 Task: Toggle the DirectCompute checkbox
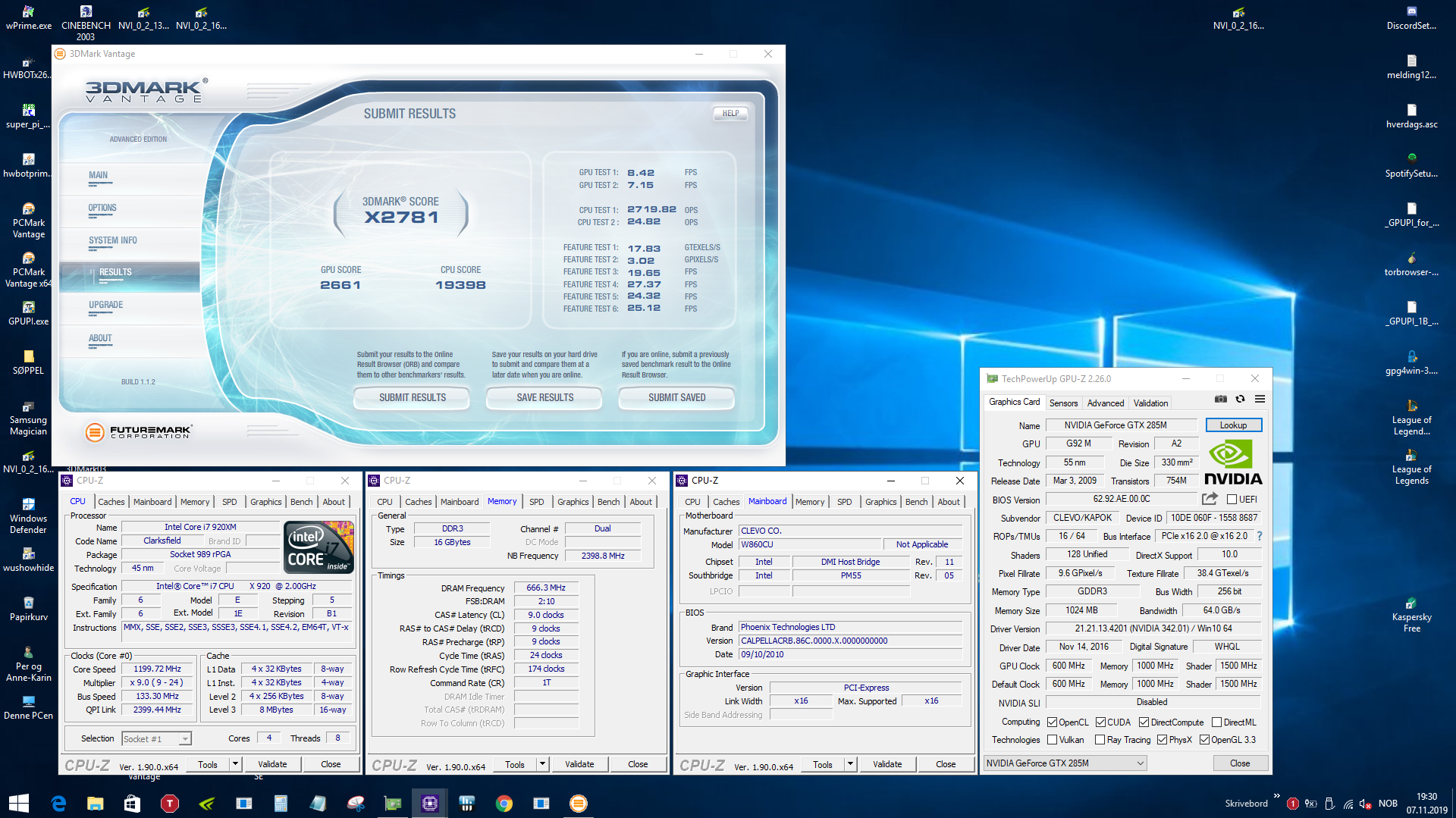pyautogui.click(x=1144, y=722)
